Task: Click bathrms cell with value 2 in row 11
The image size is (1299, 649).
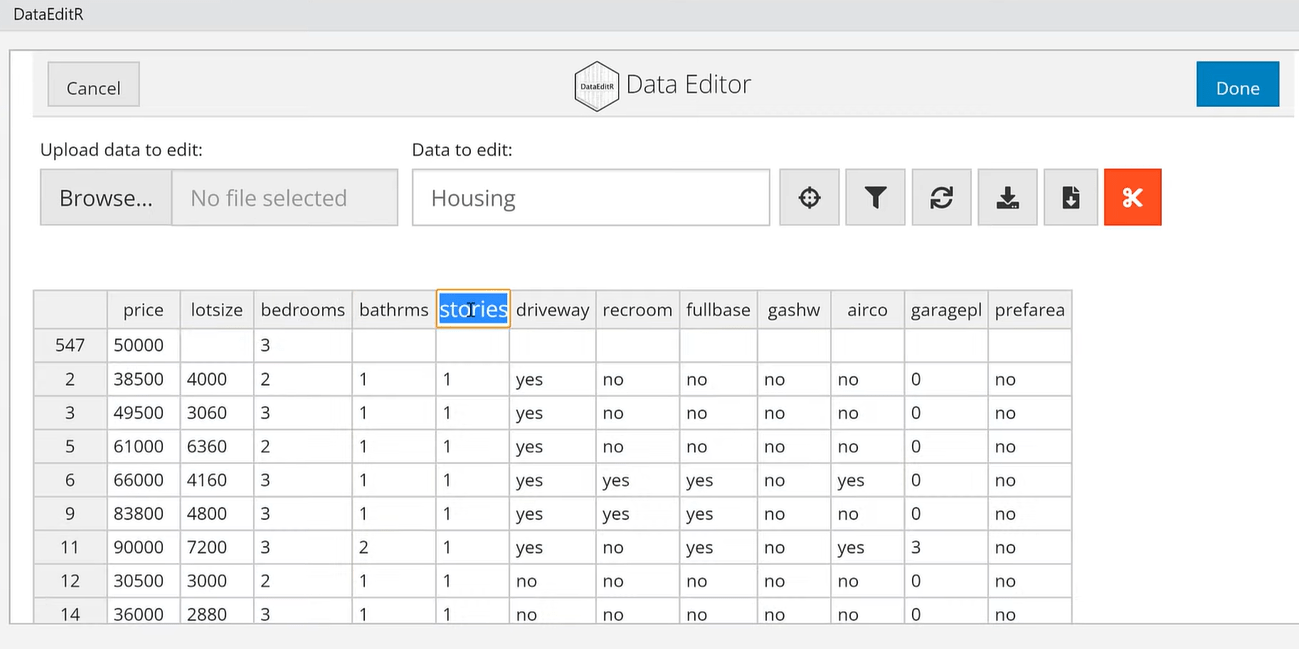Action: click(394, 547)
